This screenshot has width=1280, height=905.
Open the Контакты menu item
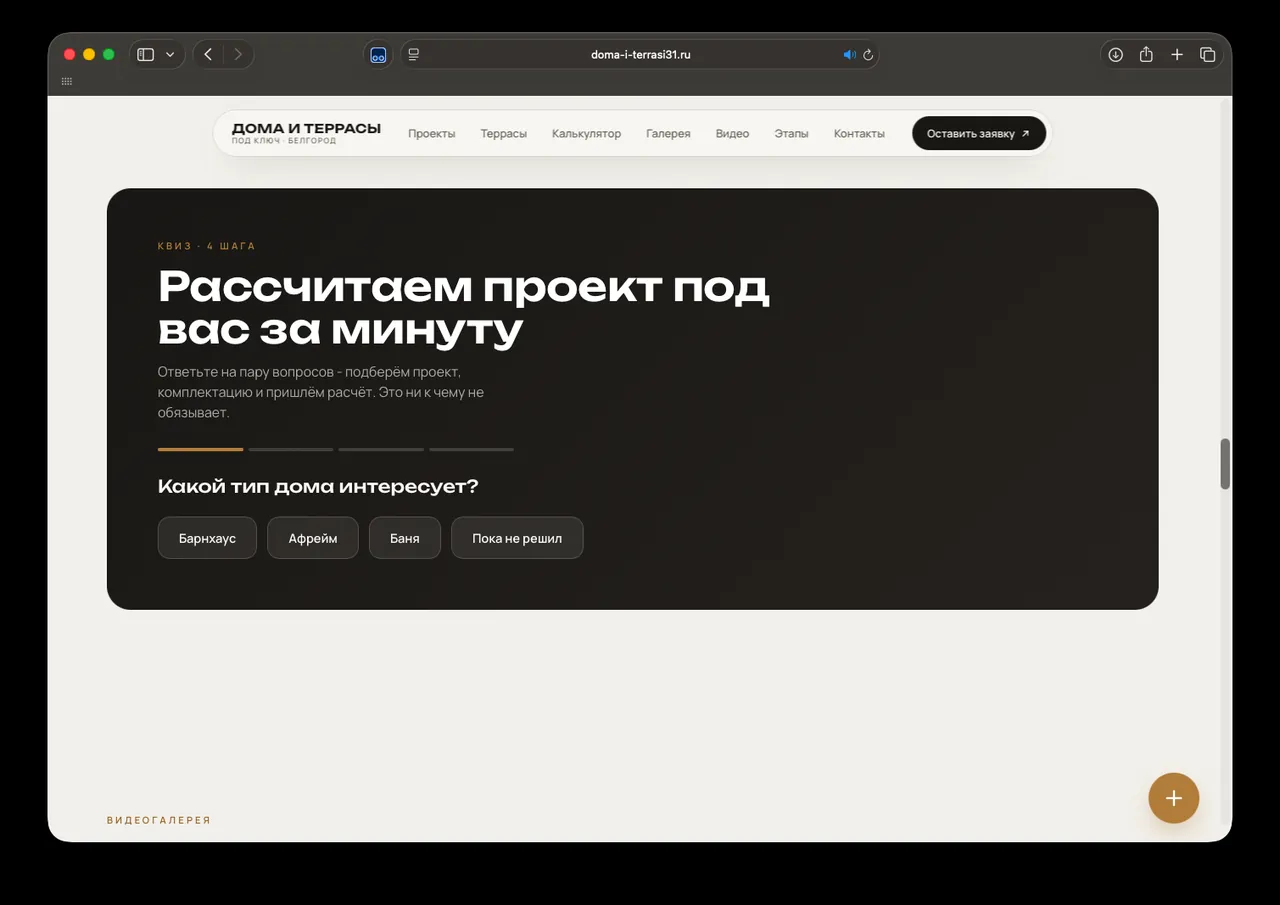pyautogui.click(x=859, y=134)
